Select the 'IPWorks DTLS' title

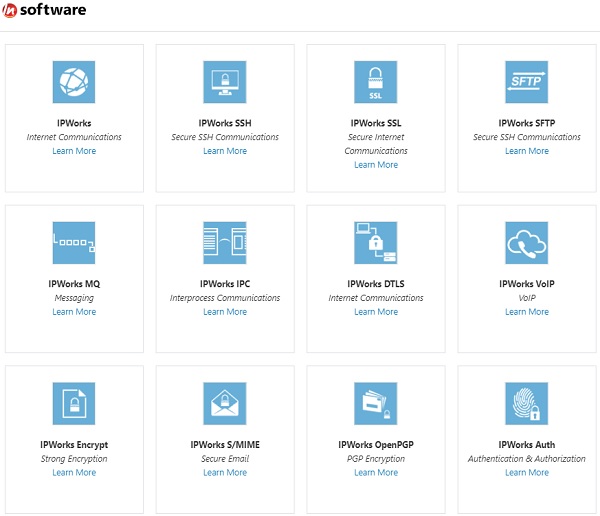click(x=376, y=284)
